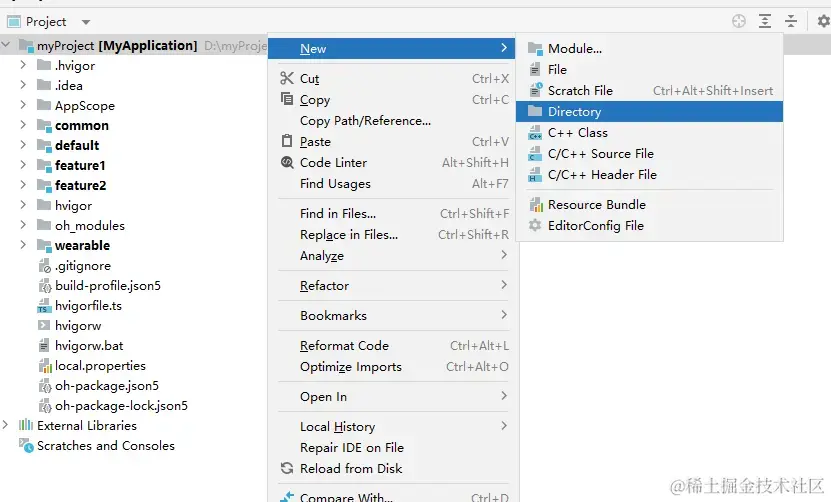Viewport: 831px width, 502px height.
Task: Choose Copy Path/Reference...
Action: tap(392, 121)
